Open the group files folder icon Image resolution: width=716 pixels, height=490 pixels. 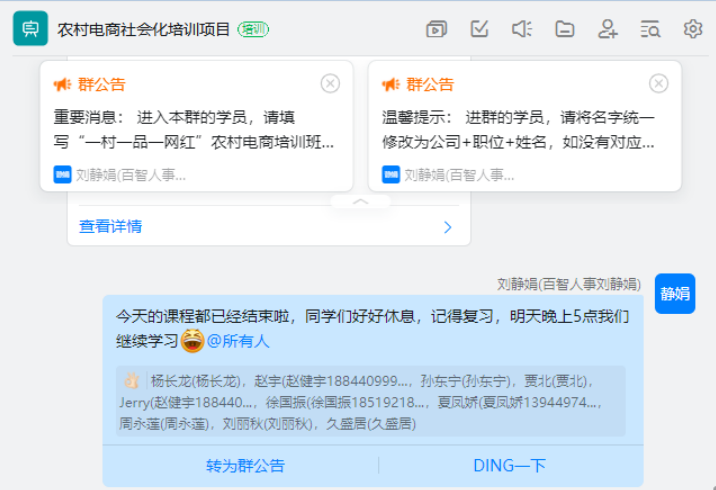[x=565, y=29]
